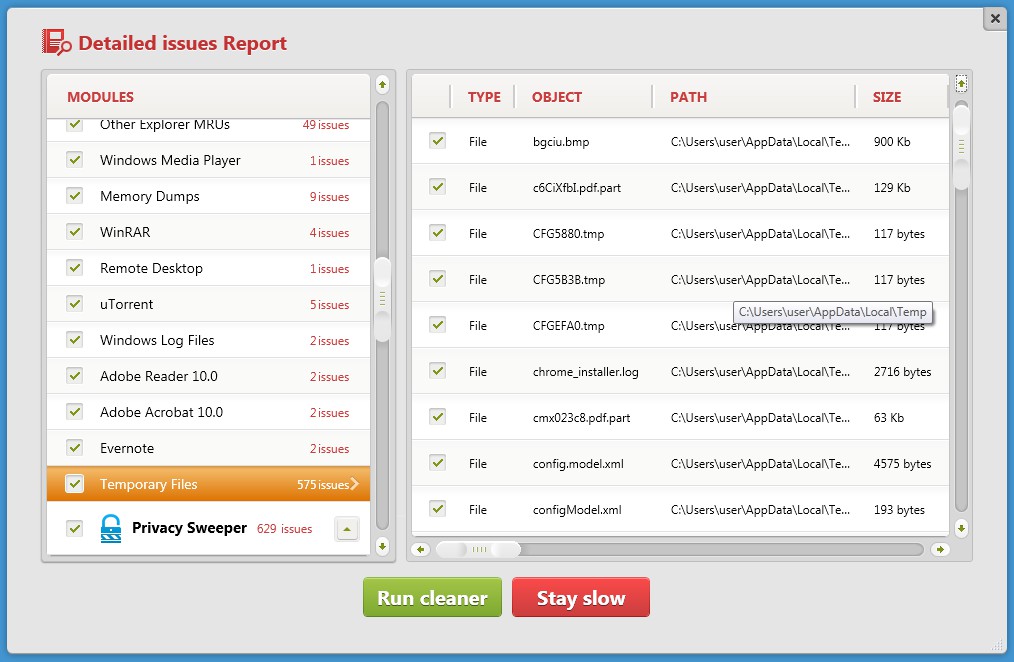The image size is (1014, 662).
Task: Toggle Adobe Acrobat 10.0 checkbox
Action: [x=75, y=412]
